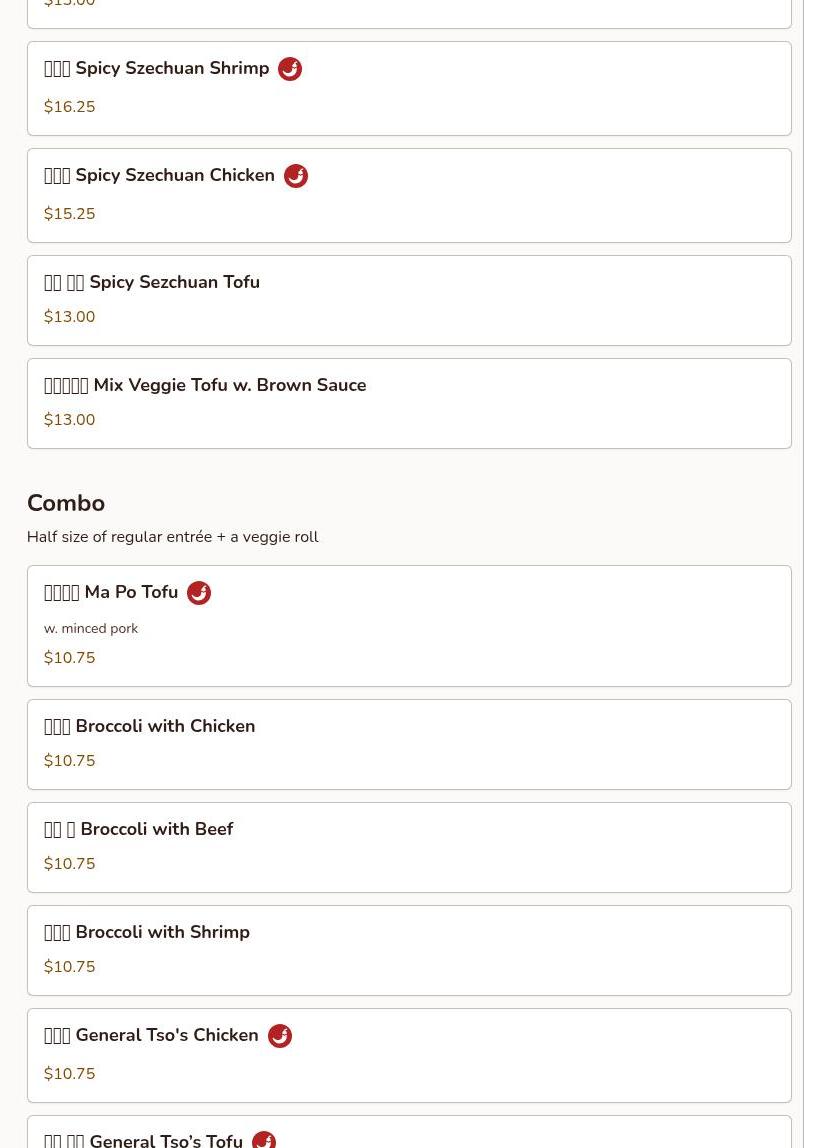The image size is (824, 1148).
Task: Click the 'Half size of regular entrée' description
Action: [173, 537]
